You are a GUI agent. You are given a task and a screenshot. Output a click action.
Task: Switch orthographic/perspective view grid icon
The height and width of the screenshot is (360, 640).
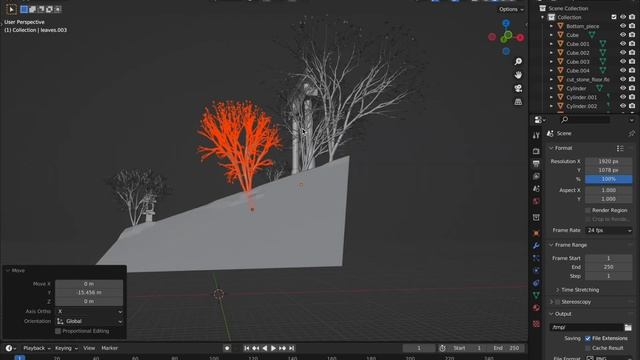[x=518, y=102]
